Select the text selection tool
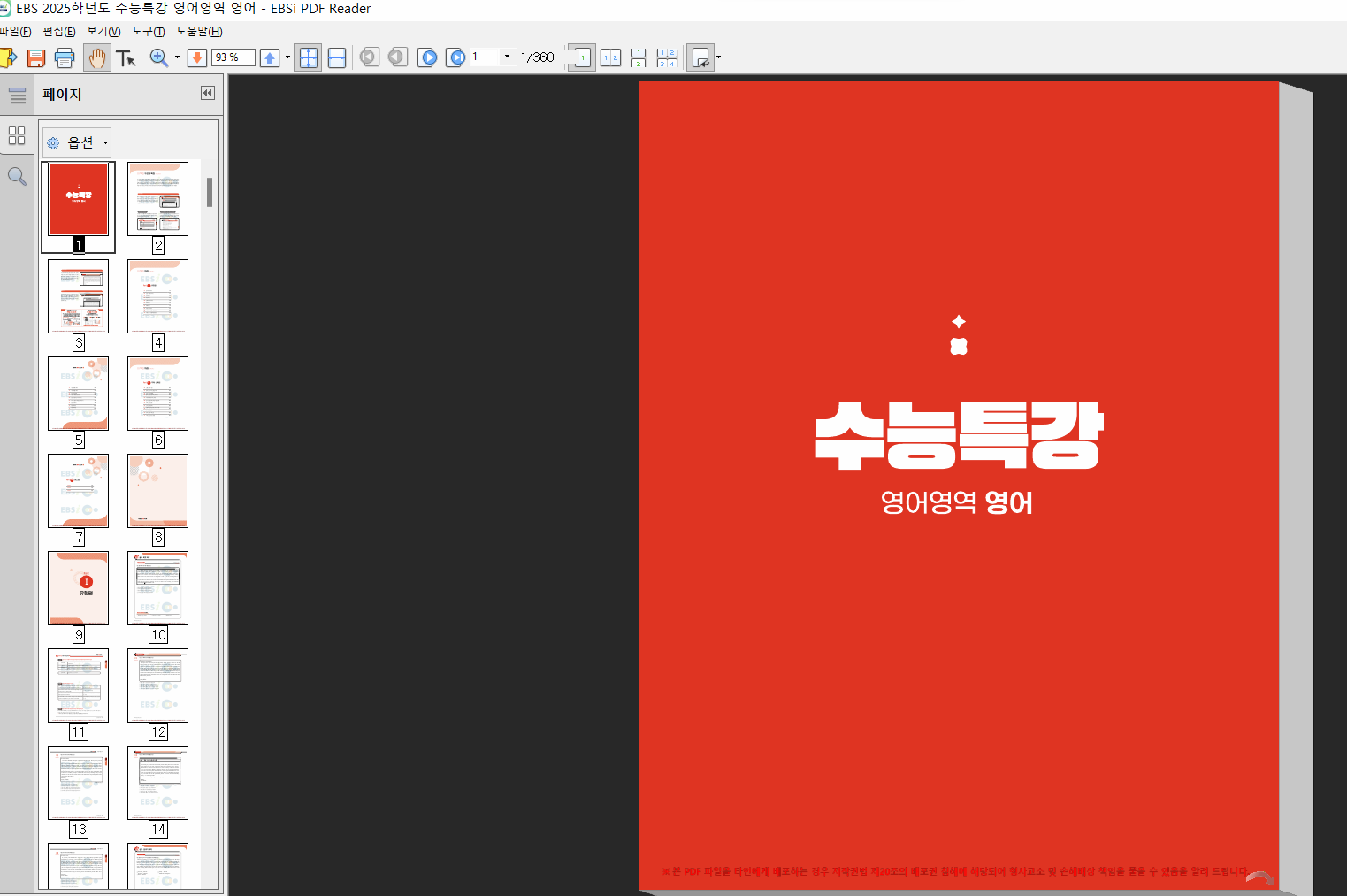1347x896 pixels. (126, 58)
